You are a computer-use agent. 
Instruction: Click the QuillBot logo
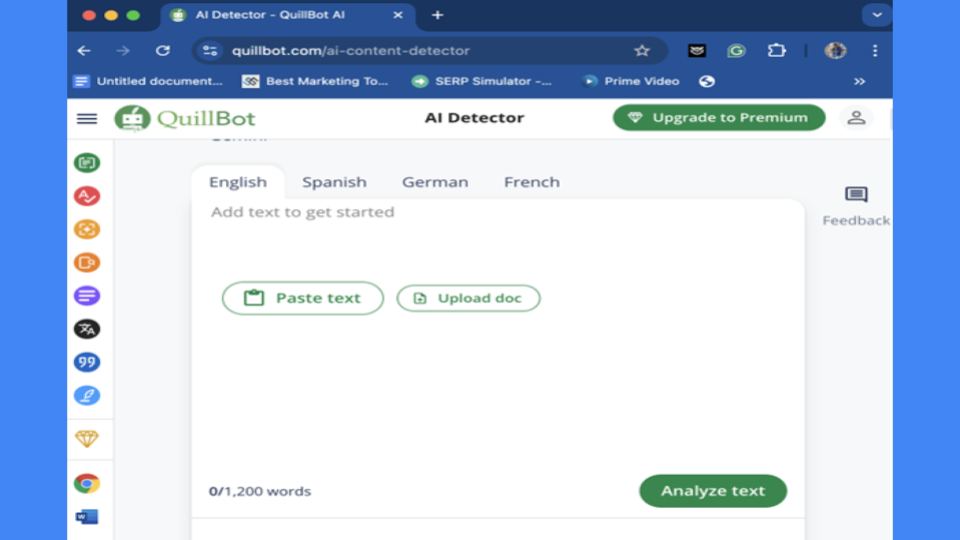[x=185, y=118]
